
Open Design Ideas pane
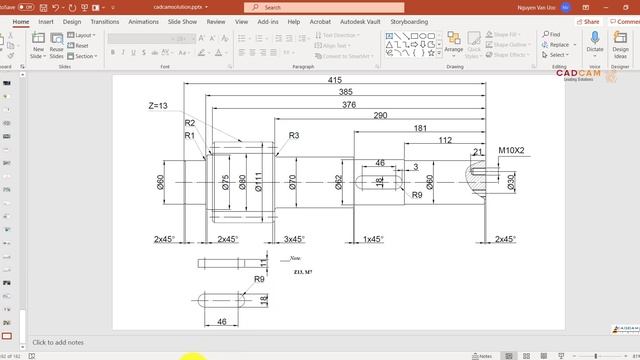[620, 45]
